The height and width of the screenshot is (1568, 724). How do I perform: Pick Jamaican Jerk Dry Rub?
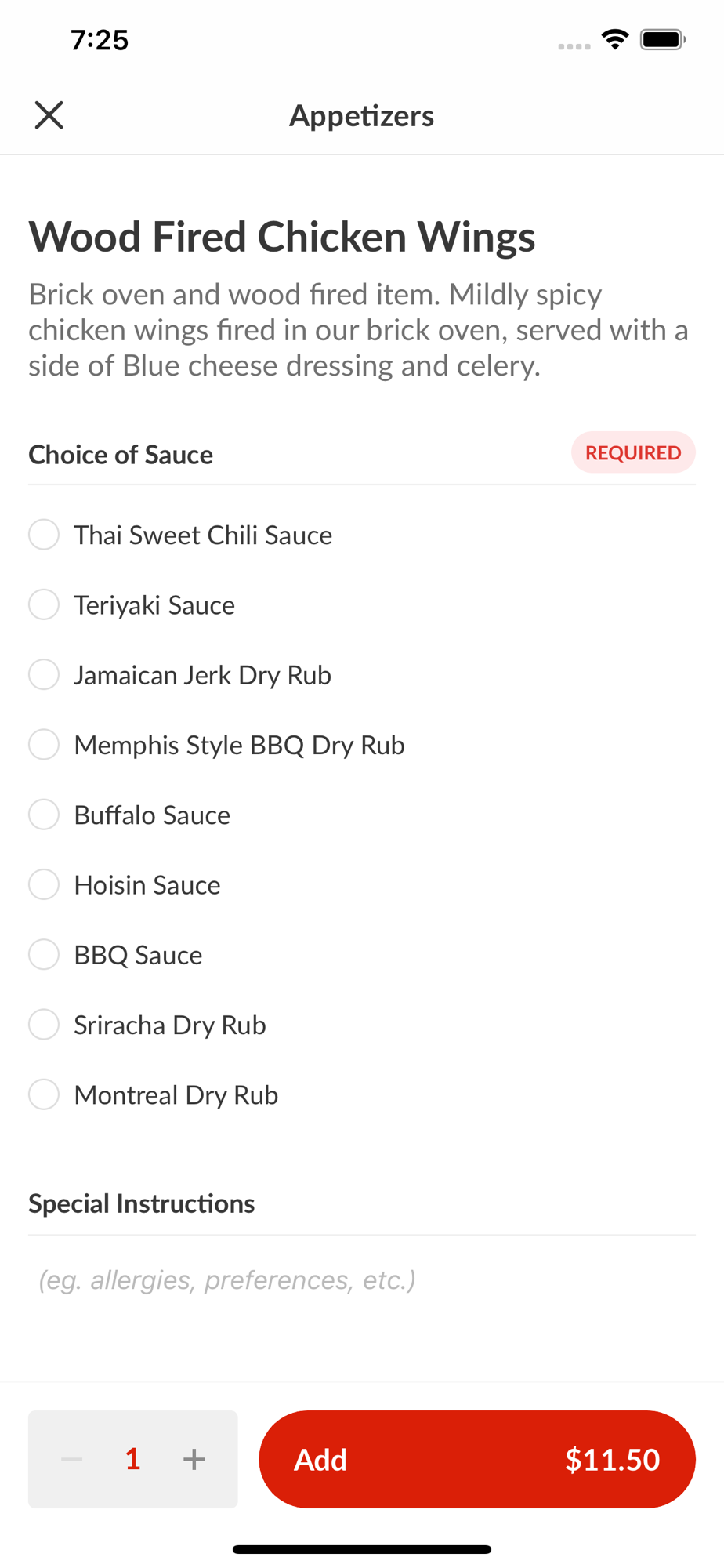[44, 674]
